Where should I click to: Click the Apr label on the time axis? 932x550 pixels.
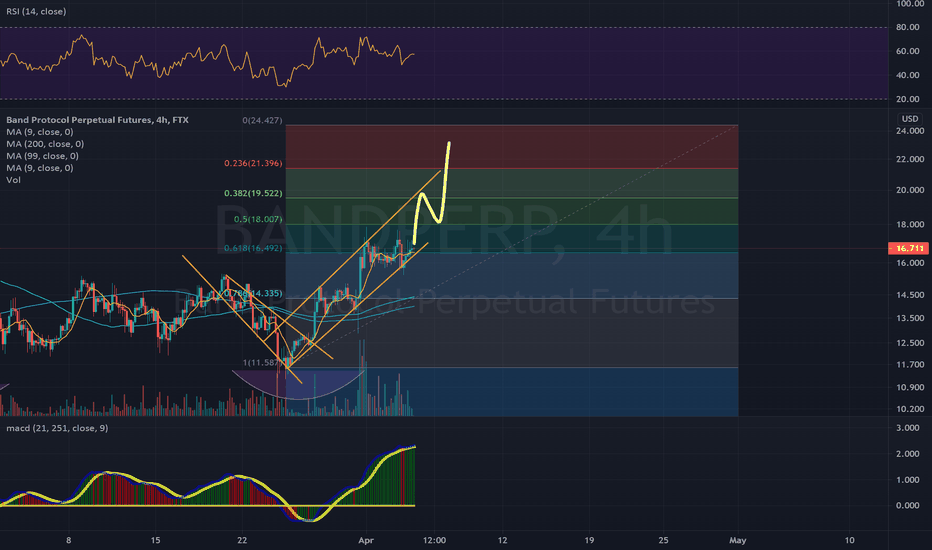coord(366,540)
